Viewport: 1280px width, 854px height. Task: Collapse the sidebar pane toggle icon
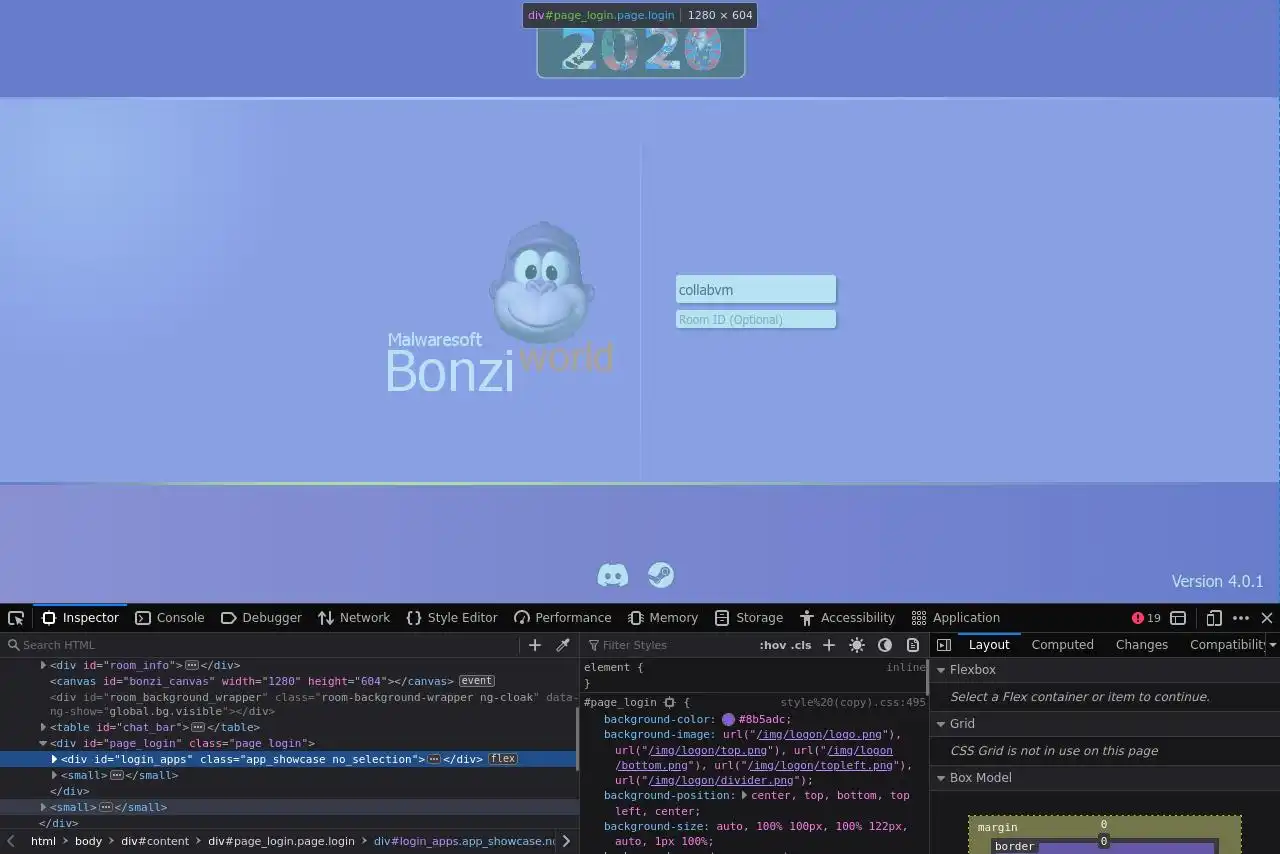[x=943, y=645]
